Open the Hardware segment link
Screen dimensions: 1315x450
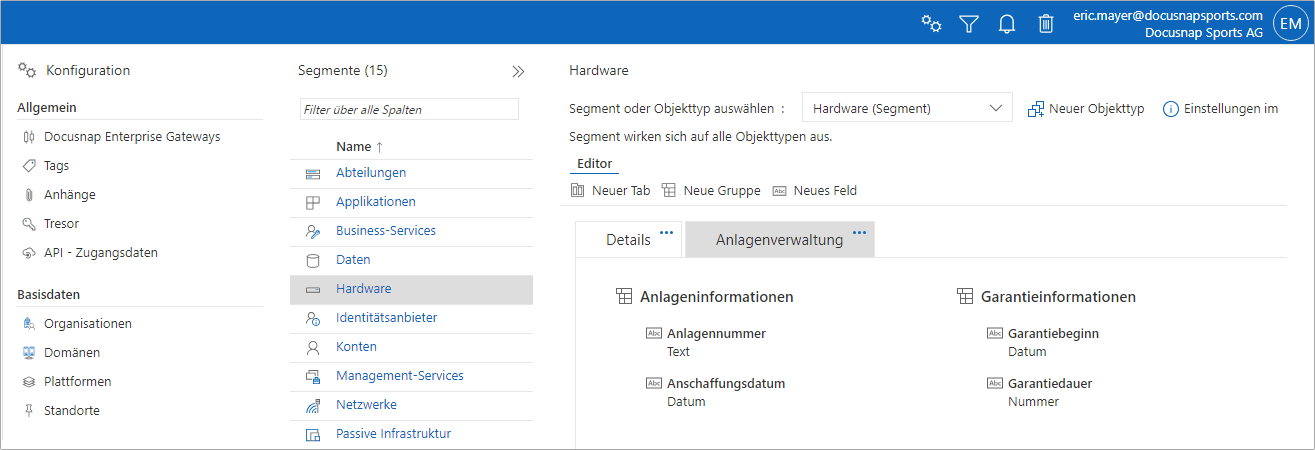click(x=364, y=289)
